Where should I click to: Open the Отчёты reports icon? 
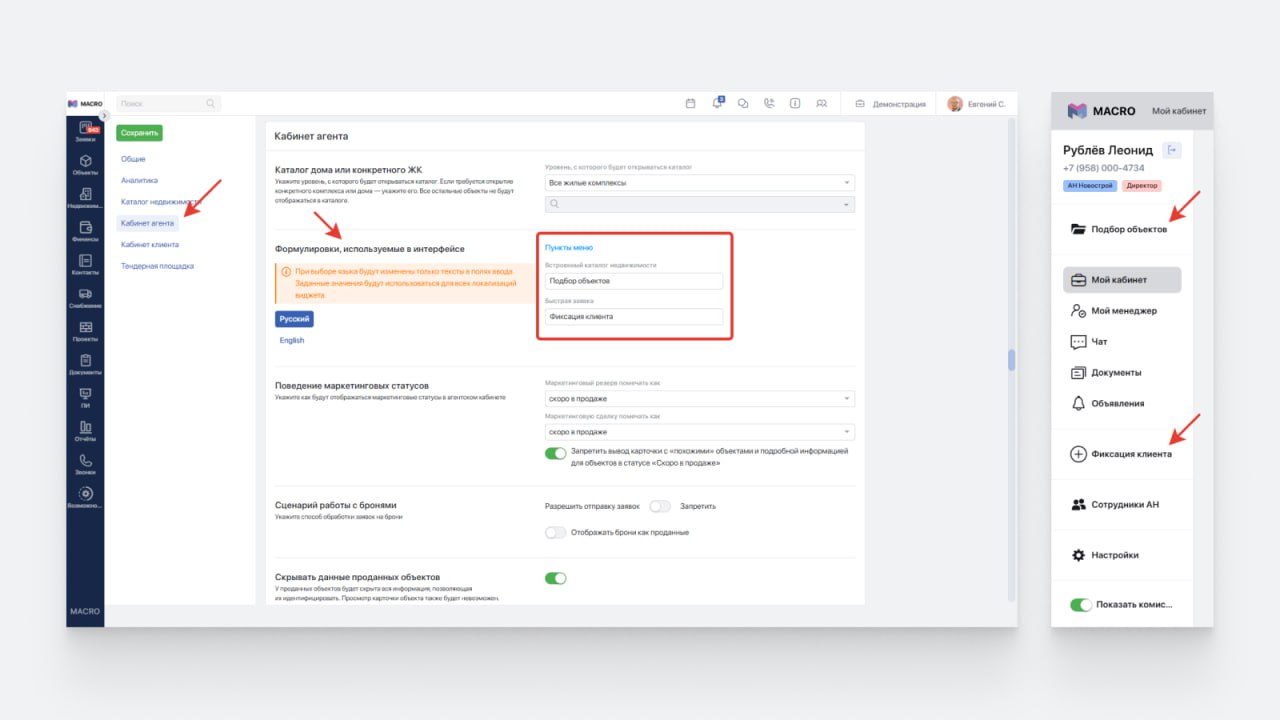[85, 431]
